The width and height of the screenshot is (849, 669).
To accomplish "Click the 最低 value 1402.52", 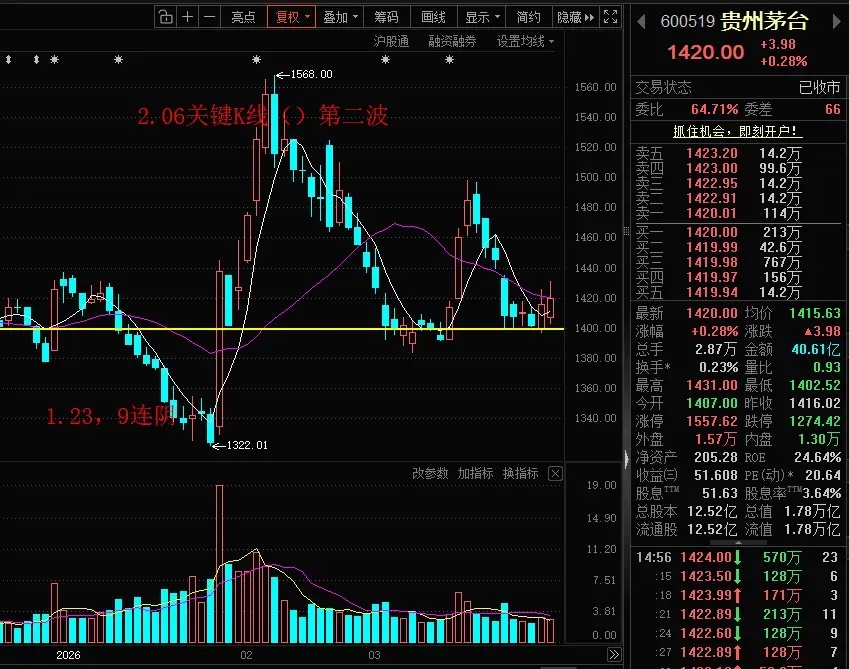I will (815, 385).
